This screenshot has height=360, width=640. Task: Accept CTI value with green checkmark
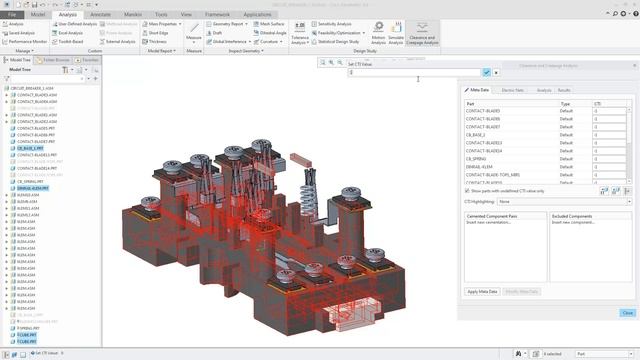pos(486,72)
